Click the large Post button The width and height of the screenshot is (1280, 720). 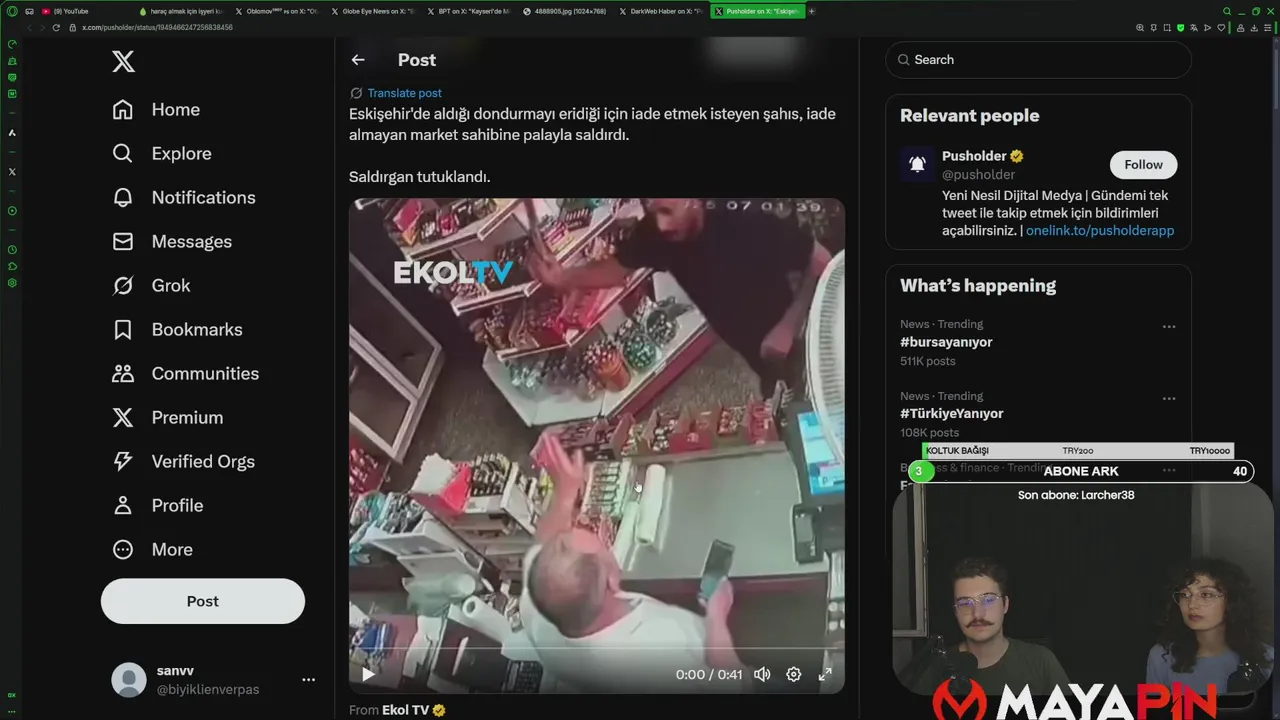(203, 601)
